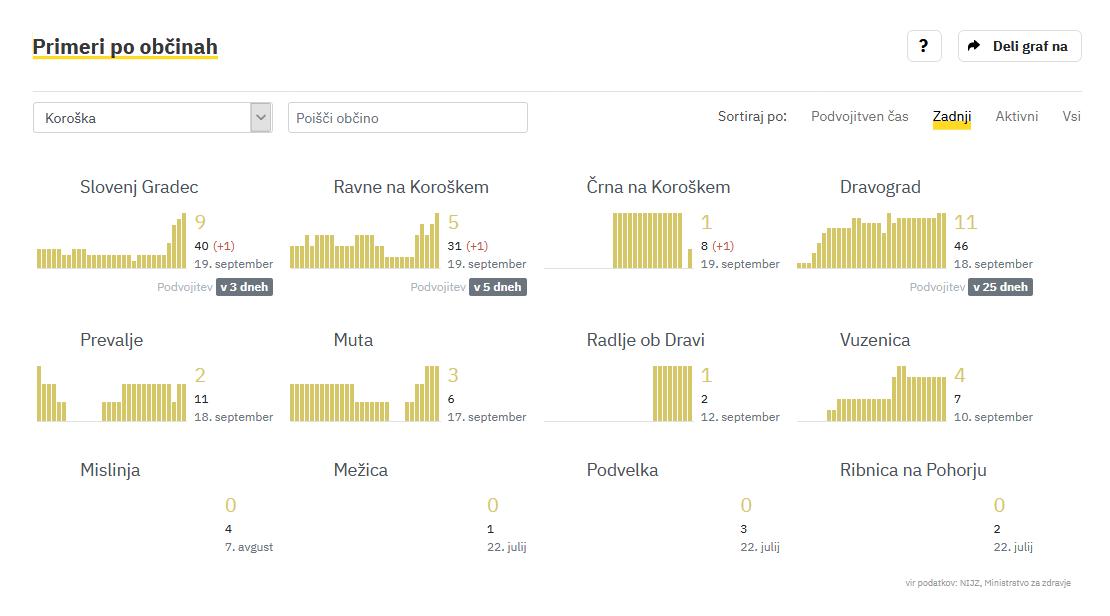Click the Primeri po občinah heading
Screen dimensions: 1110x616
(x=125, y=47)
